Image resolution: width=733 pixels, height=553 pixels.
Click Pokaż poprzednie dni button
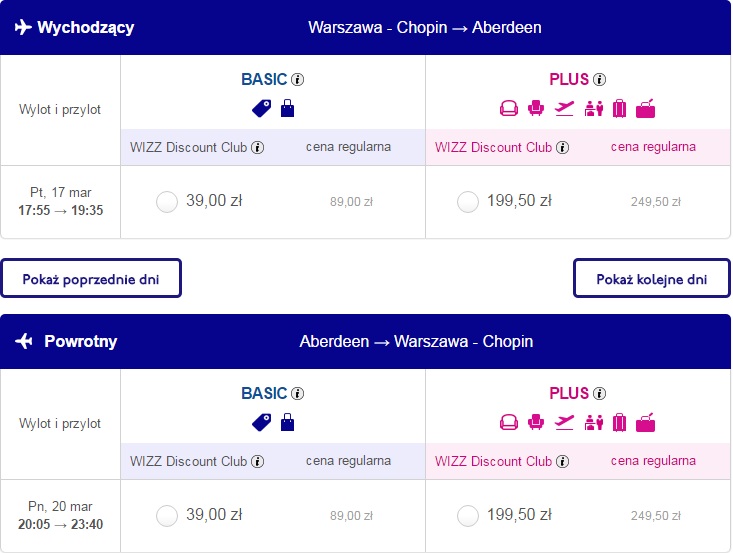tap(91, 279)
